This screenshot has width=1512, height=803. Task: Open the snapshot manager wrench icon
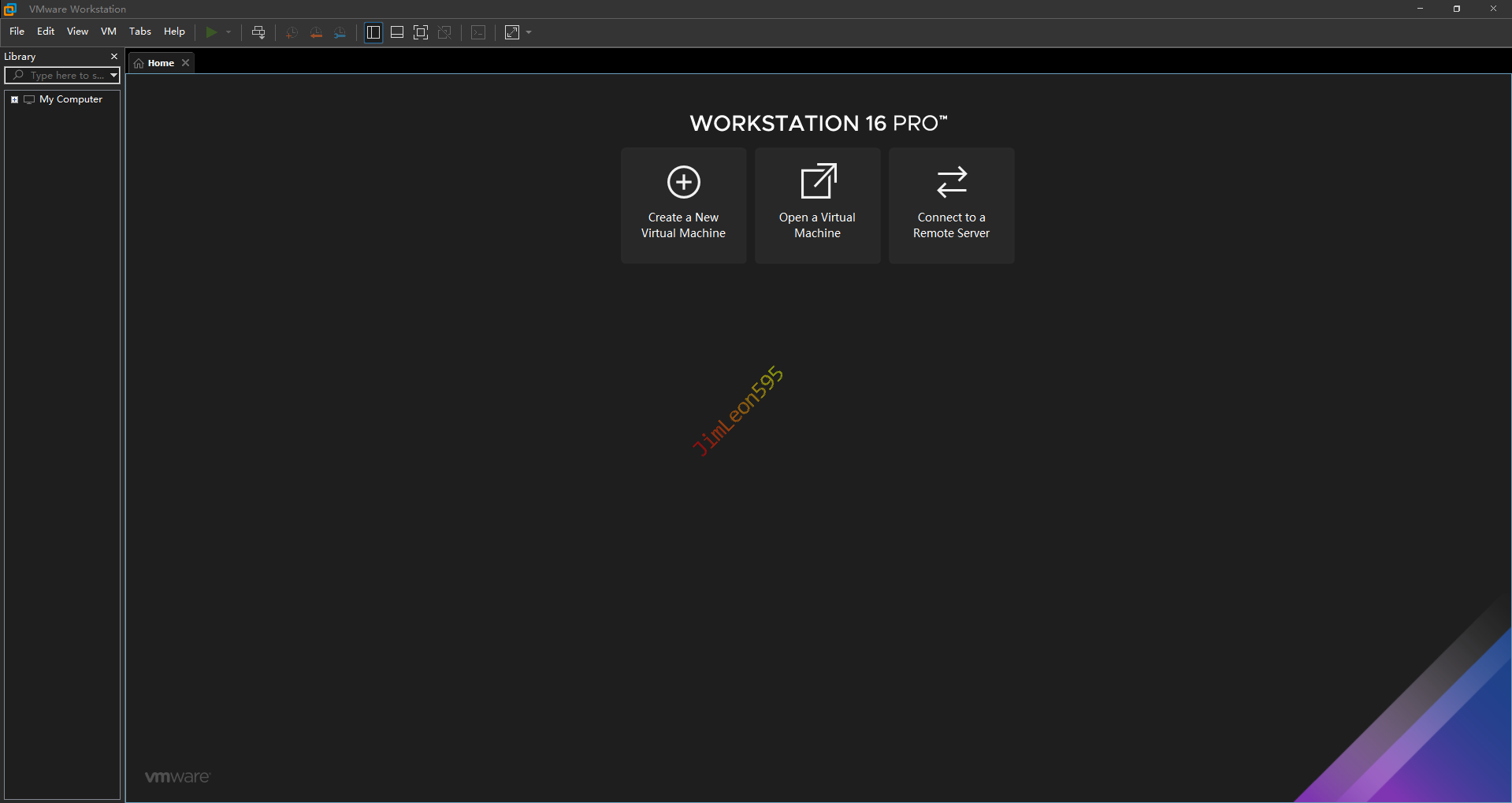click(340, 32)
